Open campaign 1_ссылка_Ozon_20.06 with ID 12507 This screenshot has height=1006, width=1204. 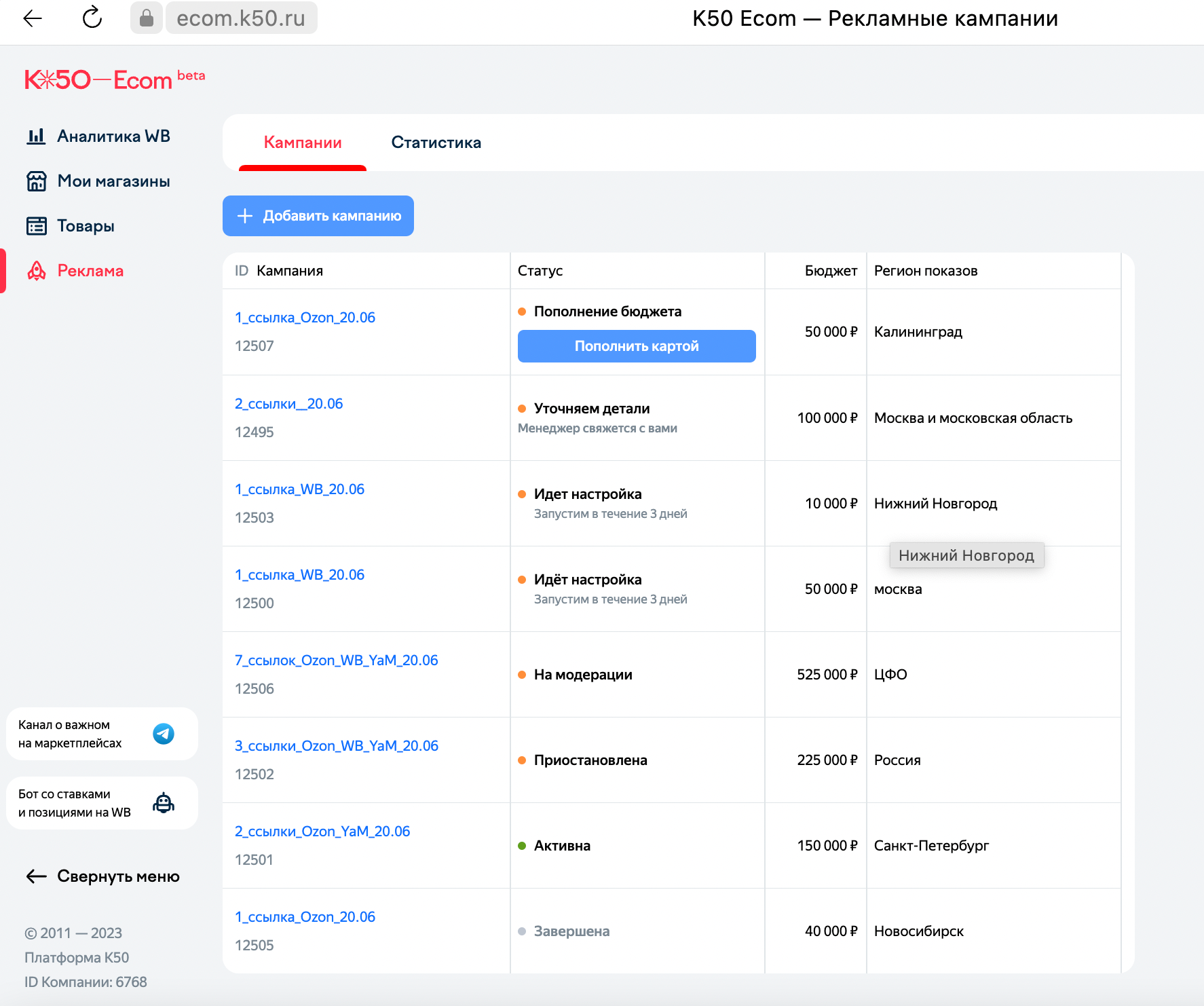coord(305,318)
